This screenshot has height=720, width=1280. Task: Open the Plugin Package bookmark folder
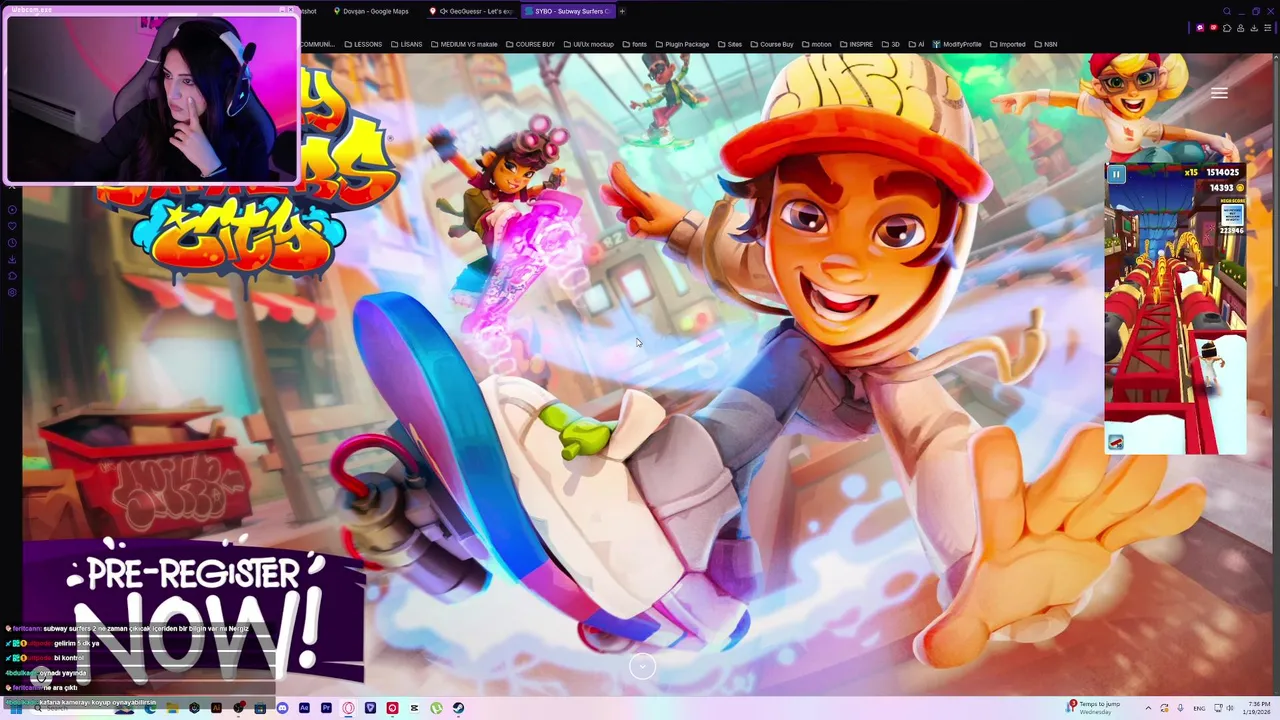point(681,44)
